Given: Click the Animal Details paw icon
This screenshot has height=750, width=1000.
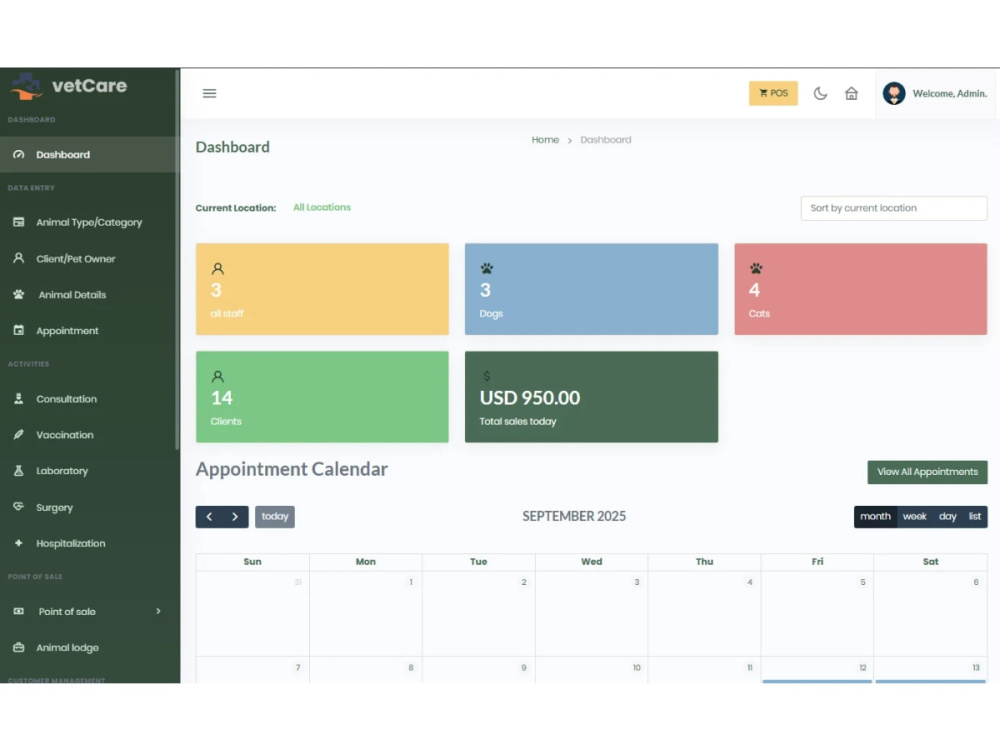Looking at the screenshot, I should [x=18, y=295].
